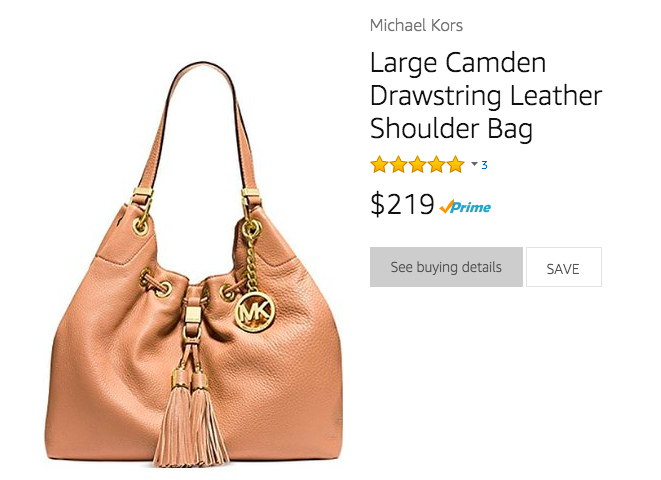Viewport: 661px width, 480px height.
Task: Click the middle rating star
Action: coord(417,164)
